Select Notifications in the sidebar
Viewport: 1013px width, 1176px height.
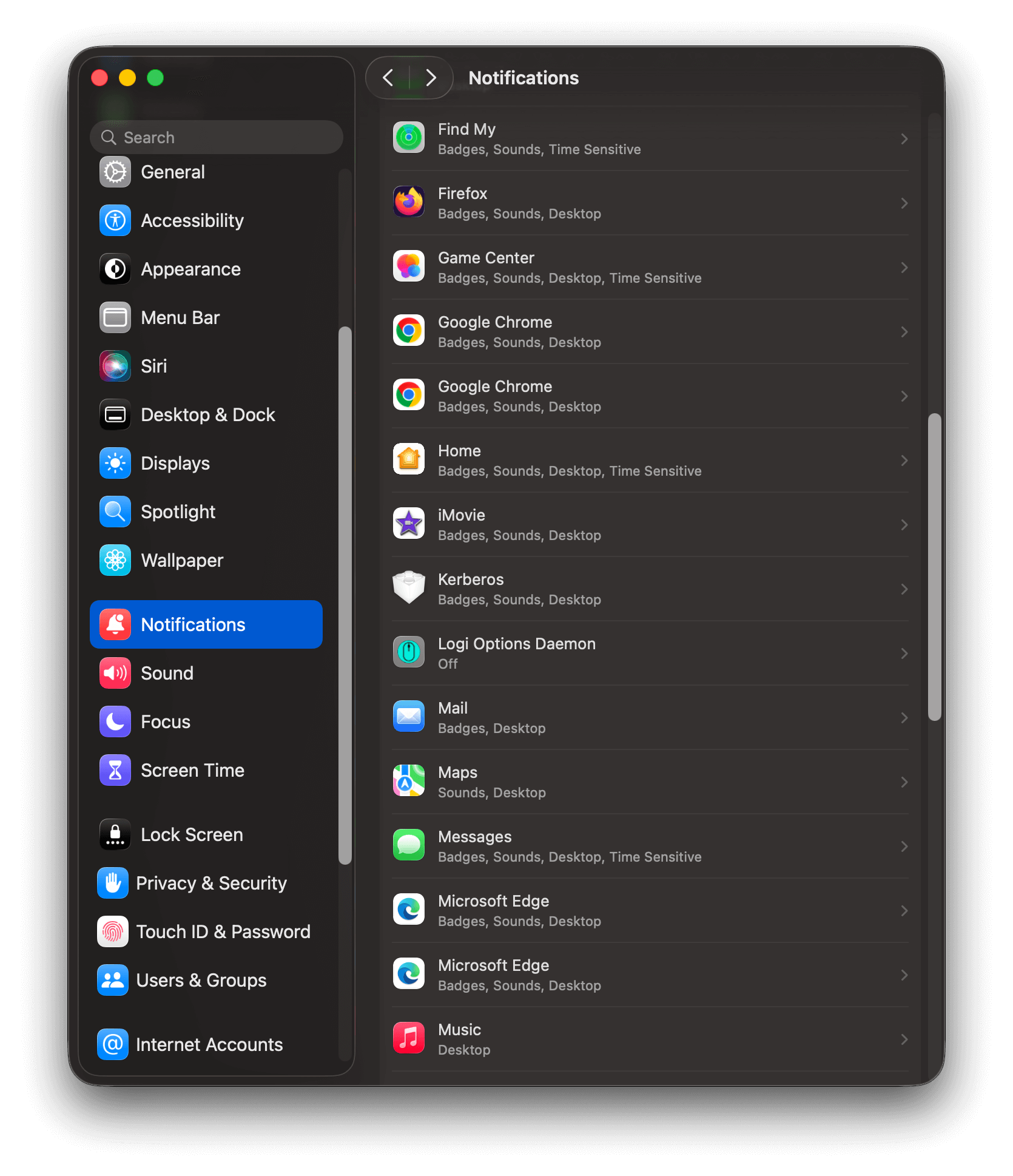point(206,624)
